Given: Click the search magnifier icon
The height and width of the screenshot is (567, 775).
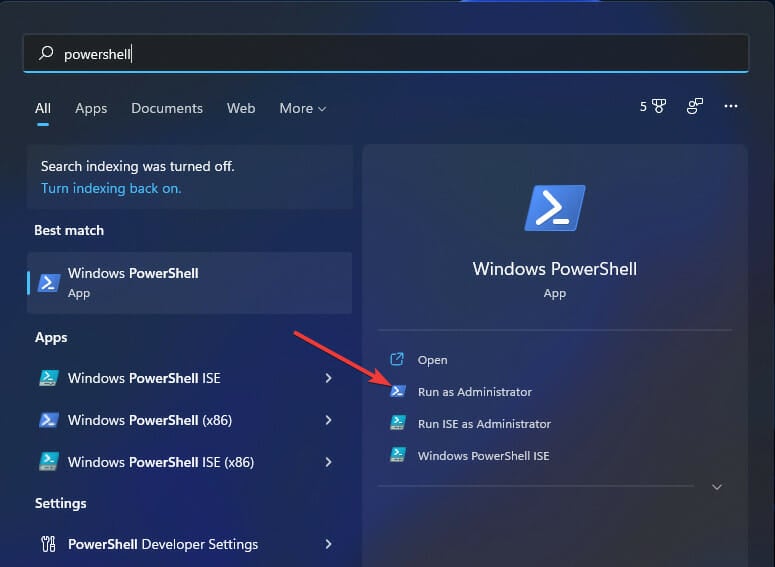Looking at the screenshot, I should click(46, 52).
